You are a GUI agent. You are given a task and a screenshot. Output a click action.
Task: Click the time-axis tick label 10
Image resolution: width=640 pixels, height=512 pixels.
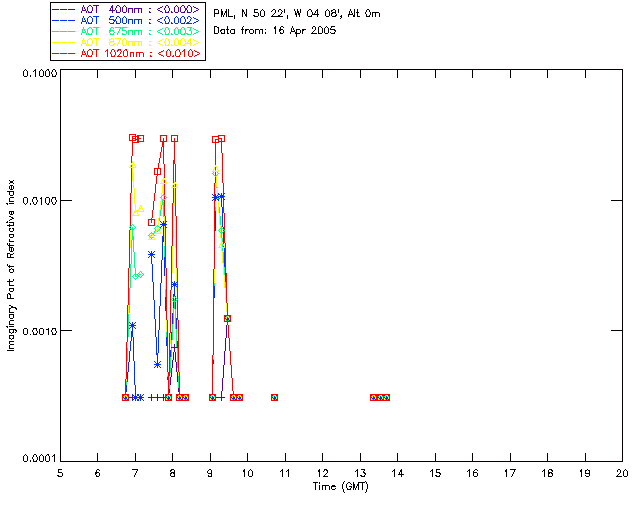pos(248,473)
